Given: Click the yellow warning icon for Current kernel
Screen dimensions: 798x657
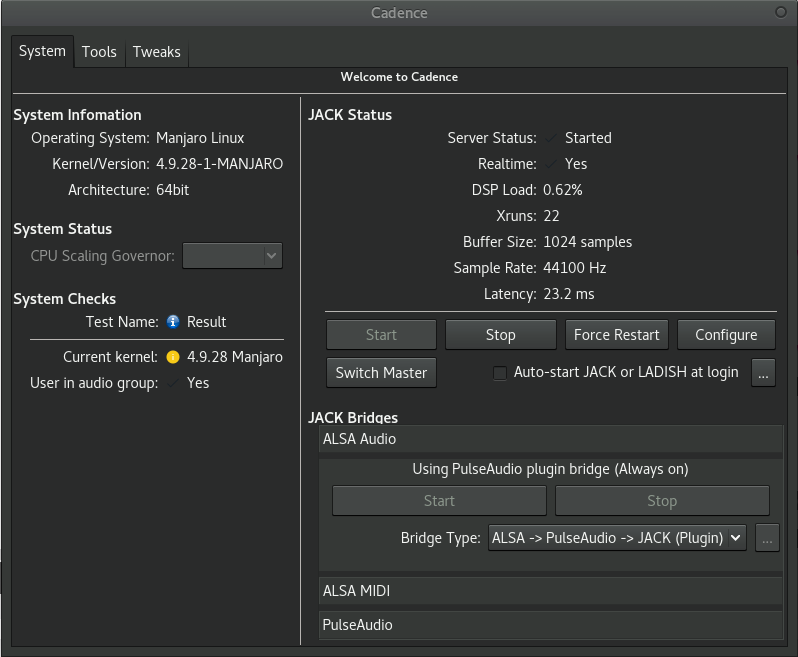Looking at the screenshot, I should coord(173,357).
